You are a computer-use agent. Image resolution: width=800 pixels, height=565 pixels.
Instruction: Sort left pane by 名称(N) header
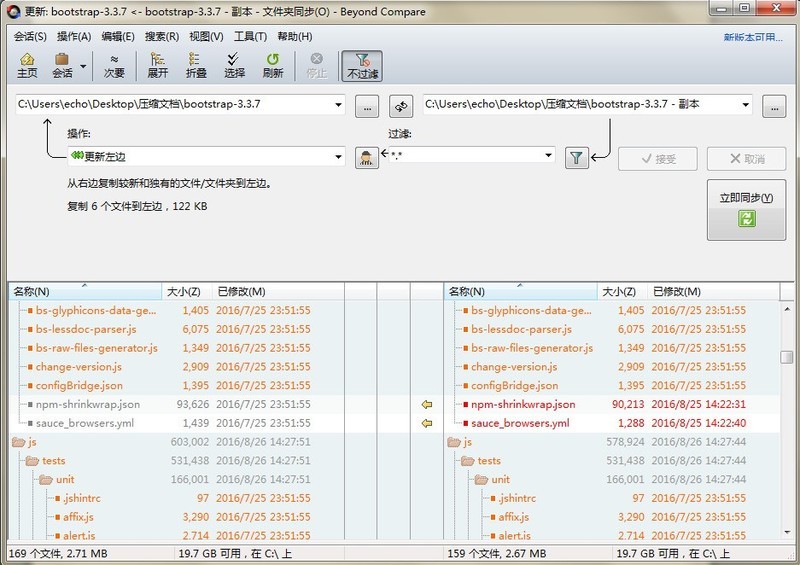tap(85, 291)
